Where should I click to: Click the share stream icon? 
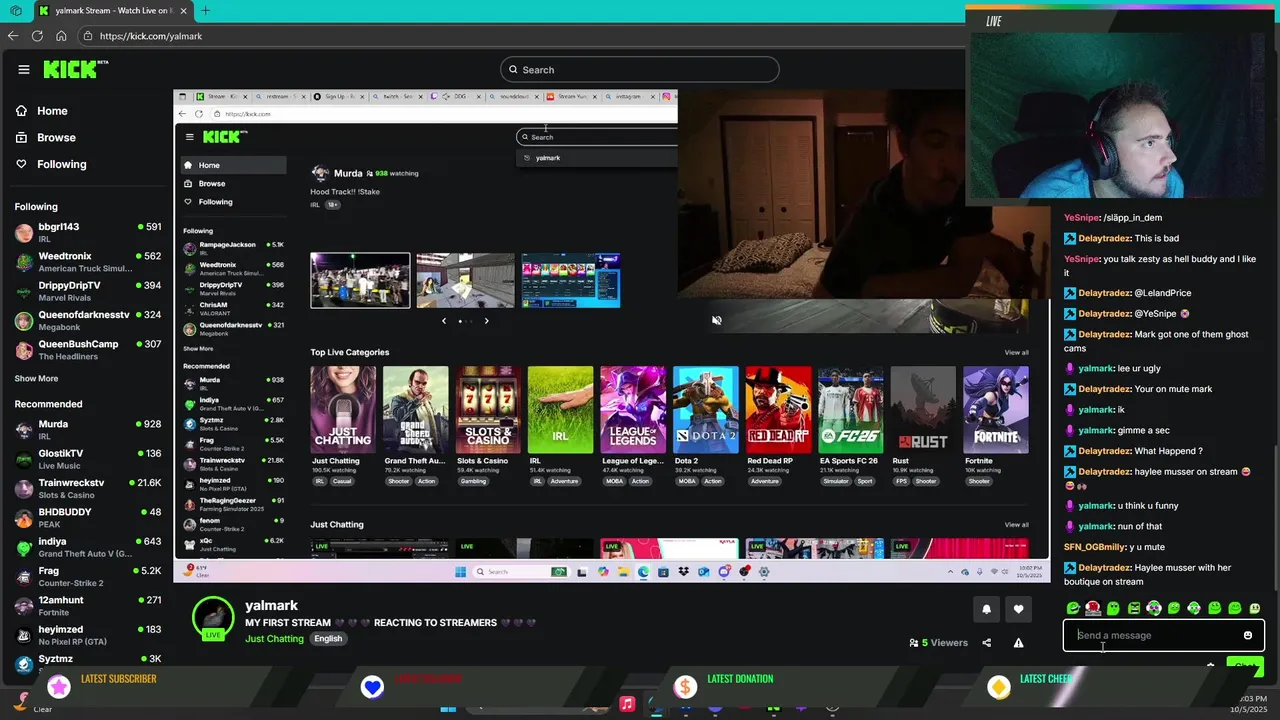(x=987, y=643)
